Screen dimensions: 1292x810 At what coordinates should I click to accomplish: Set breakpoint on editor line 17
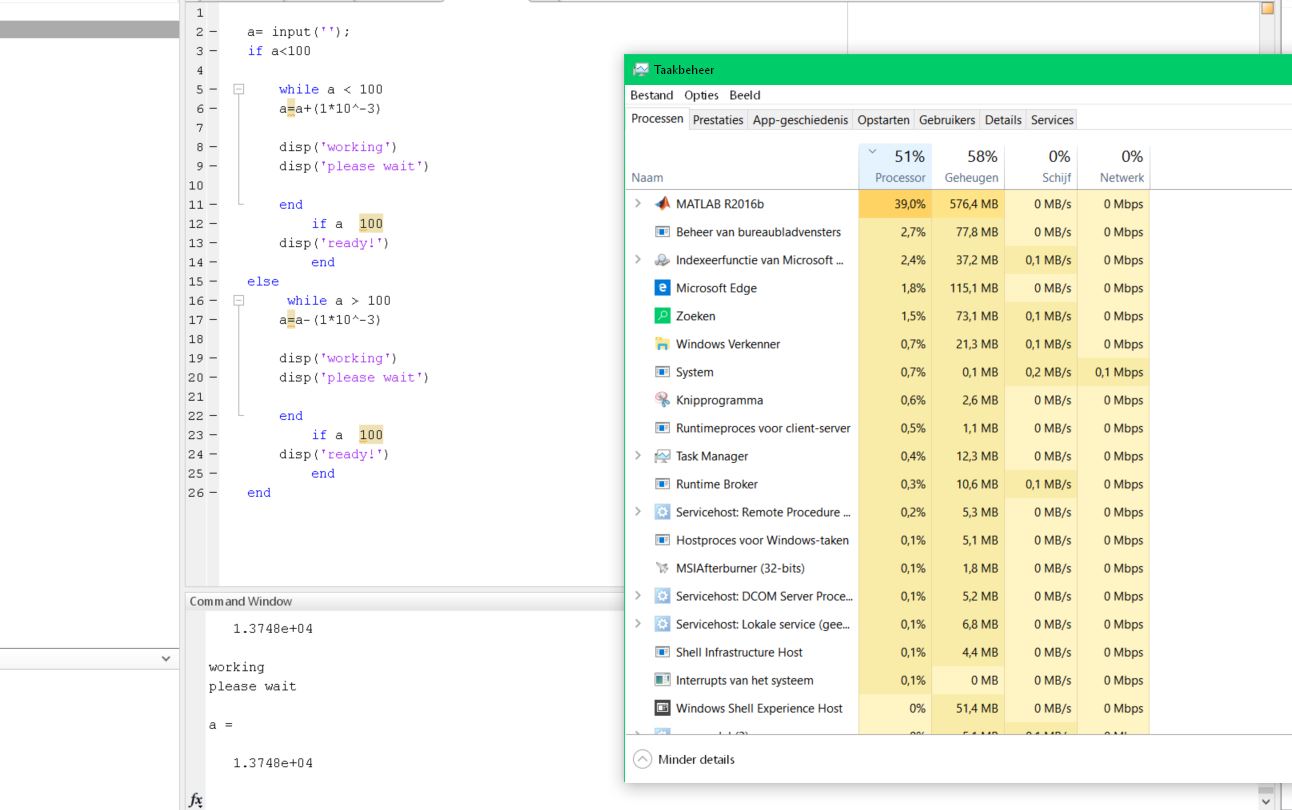click(x=213, y=320)
